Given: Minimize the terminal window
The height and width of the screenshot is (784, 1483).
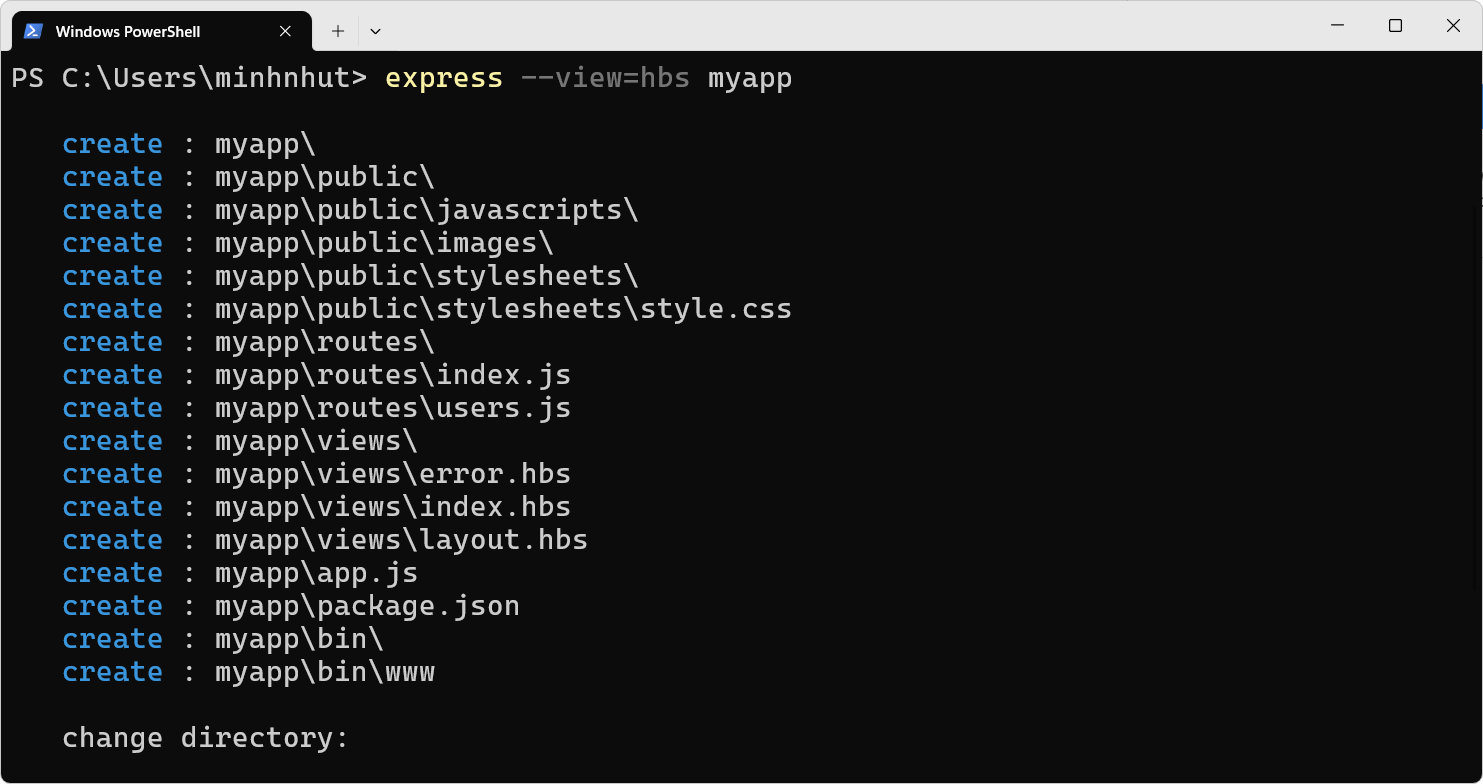Looking at the screenshot, I should [x=1336, y=26].
